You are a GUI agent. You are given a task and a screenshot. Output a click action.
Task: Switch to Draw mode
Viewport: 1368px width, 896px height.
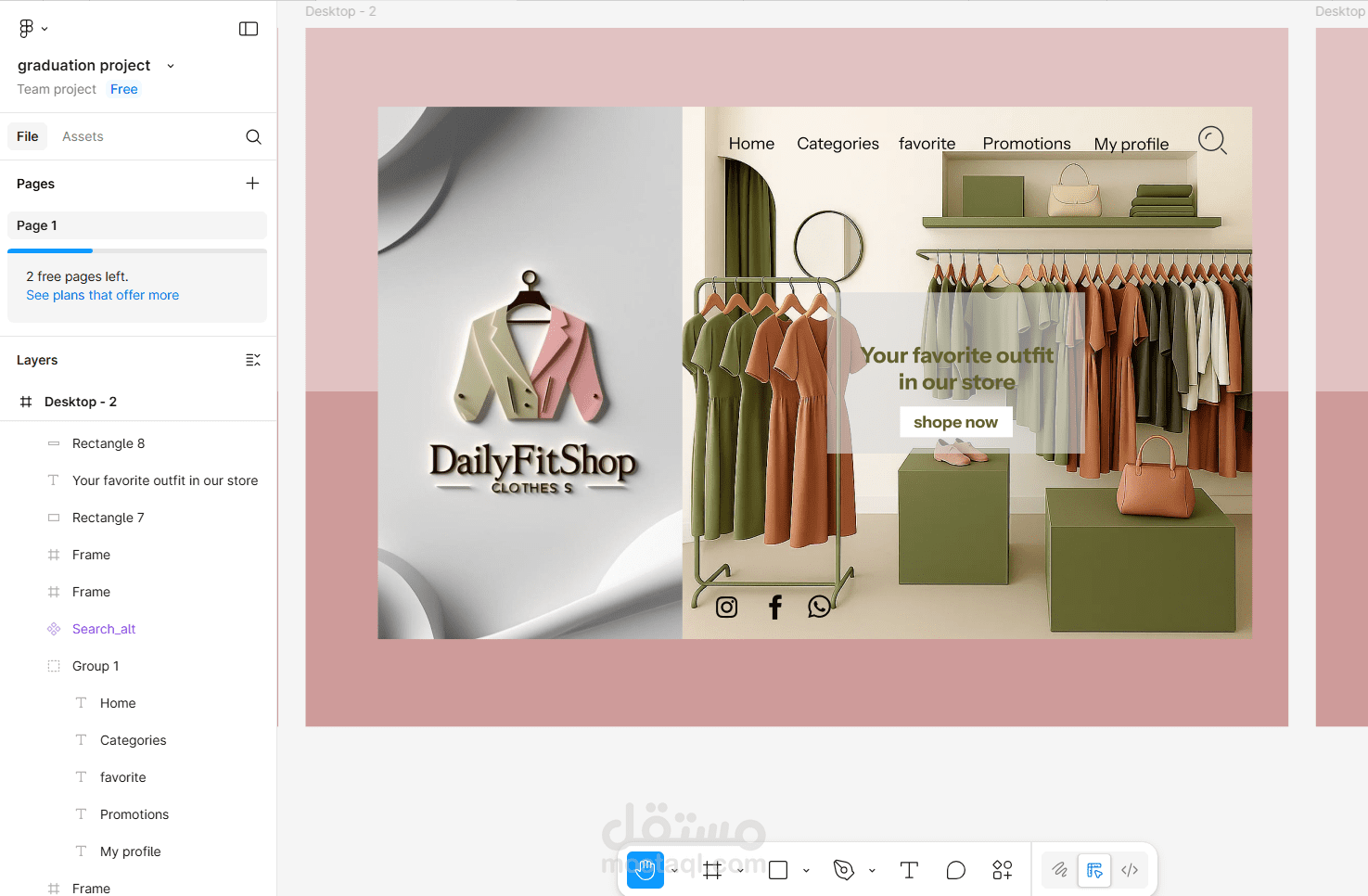click(x=1060, y=870)
